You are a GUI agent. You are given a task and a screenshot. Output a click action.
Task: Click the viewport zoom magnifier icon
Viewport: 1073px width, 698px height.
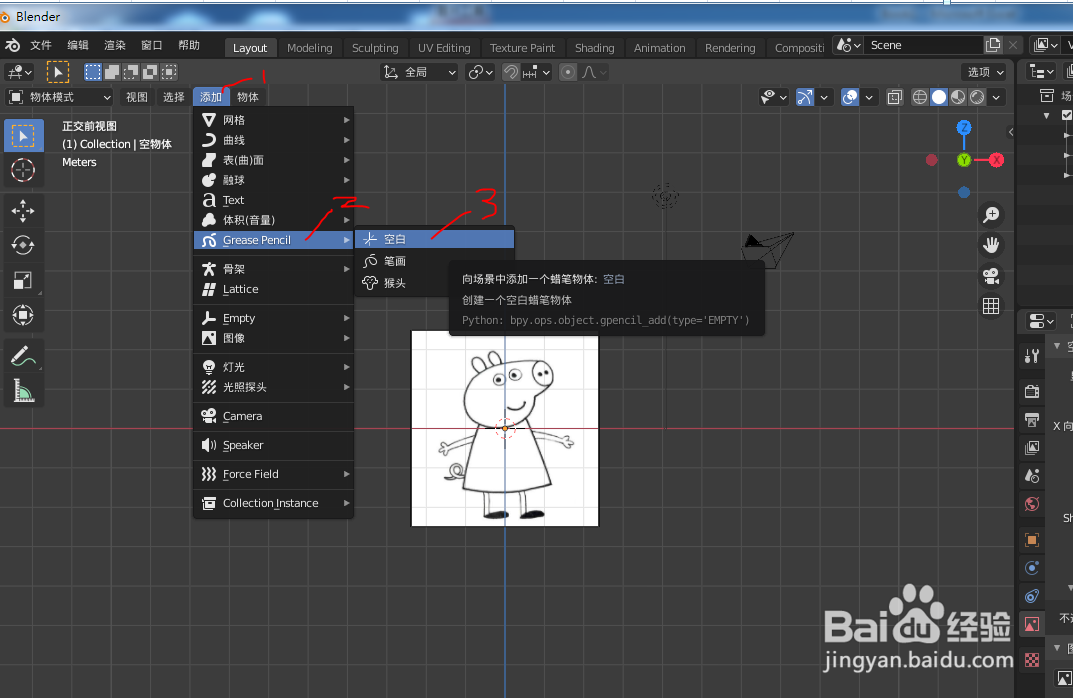pos(990,214)
